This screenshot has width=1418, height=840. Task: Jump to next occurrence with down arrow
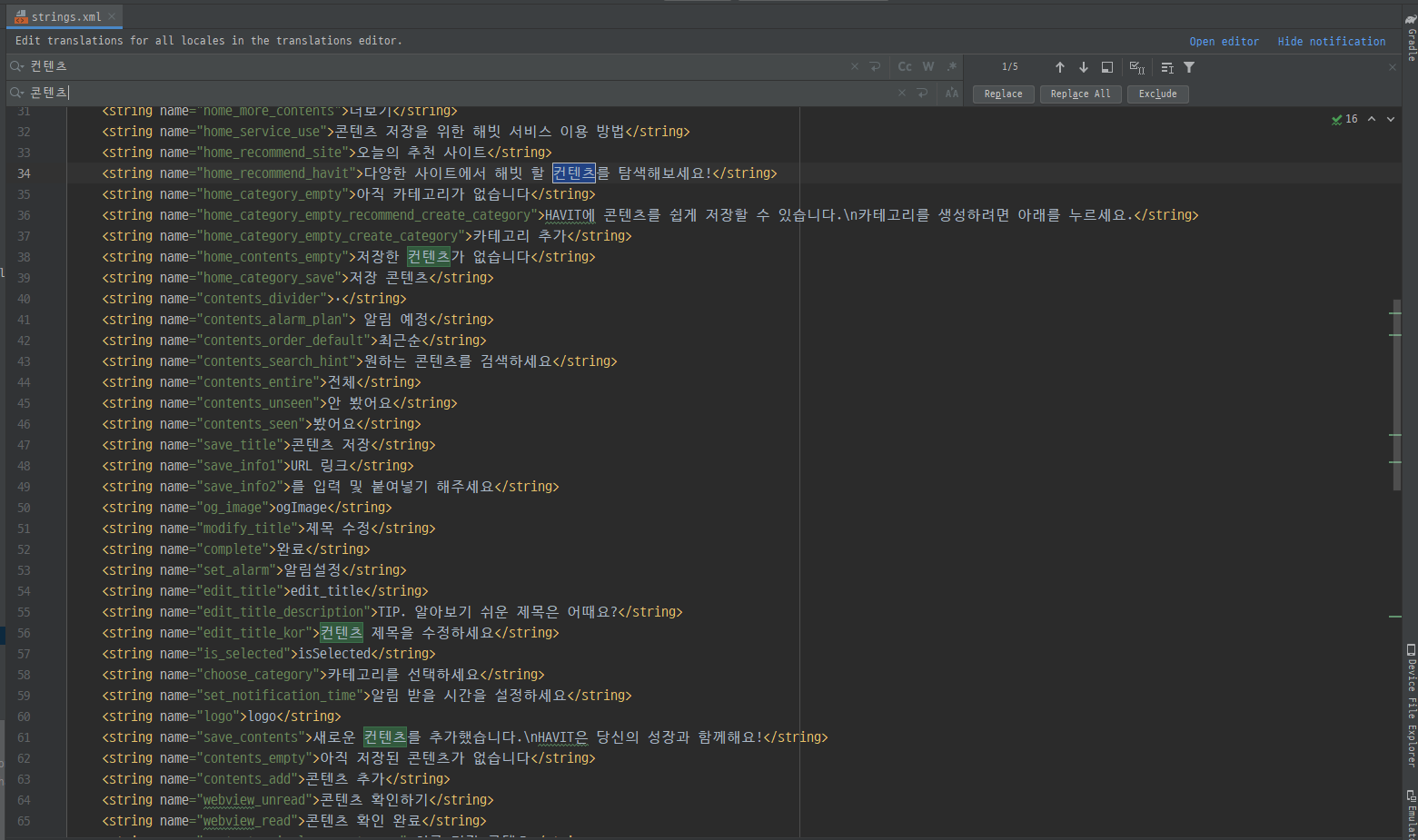coord(1083,65)
